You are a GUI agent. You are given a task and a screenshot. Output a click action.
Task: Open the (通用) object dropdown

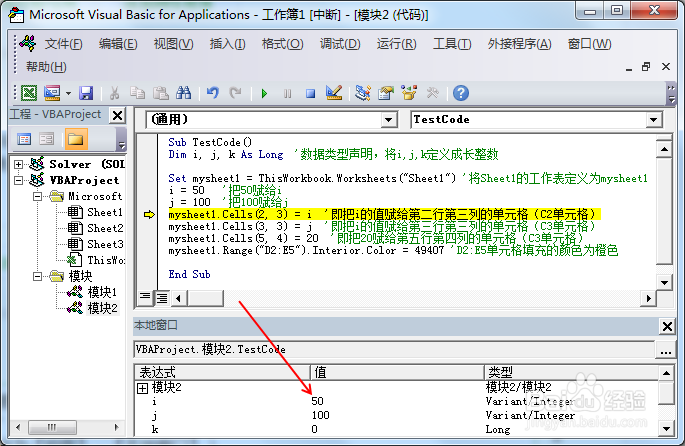point(389,120)
